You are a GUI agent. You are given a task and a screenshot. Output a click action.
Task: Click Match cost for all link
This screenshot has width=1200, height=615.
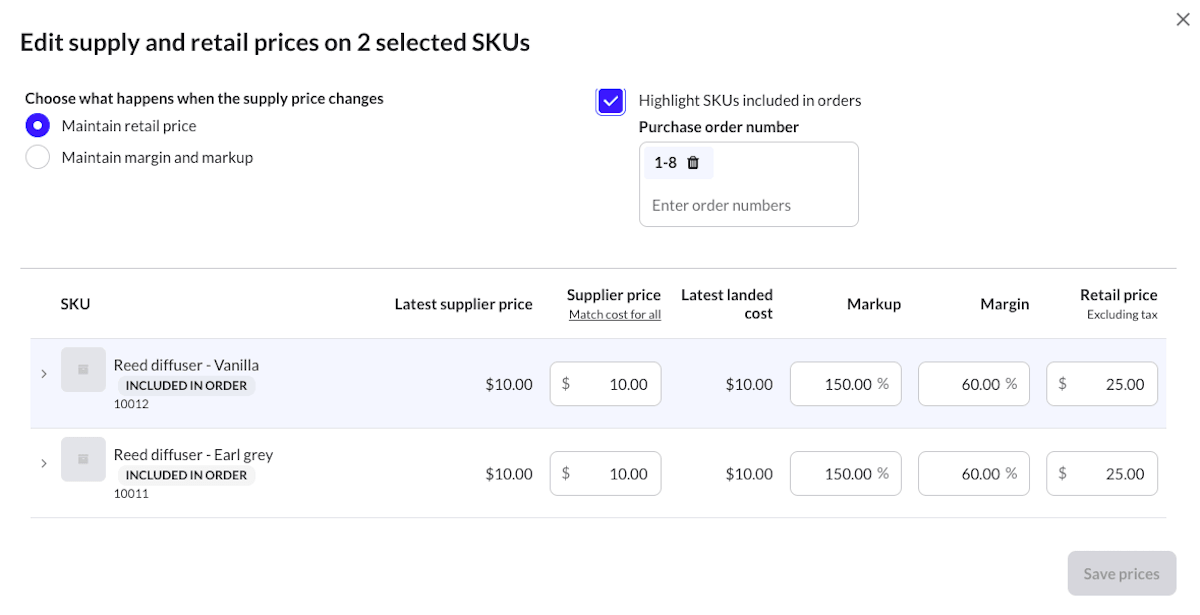point(615,314)
